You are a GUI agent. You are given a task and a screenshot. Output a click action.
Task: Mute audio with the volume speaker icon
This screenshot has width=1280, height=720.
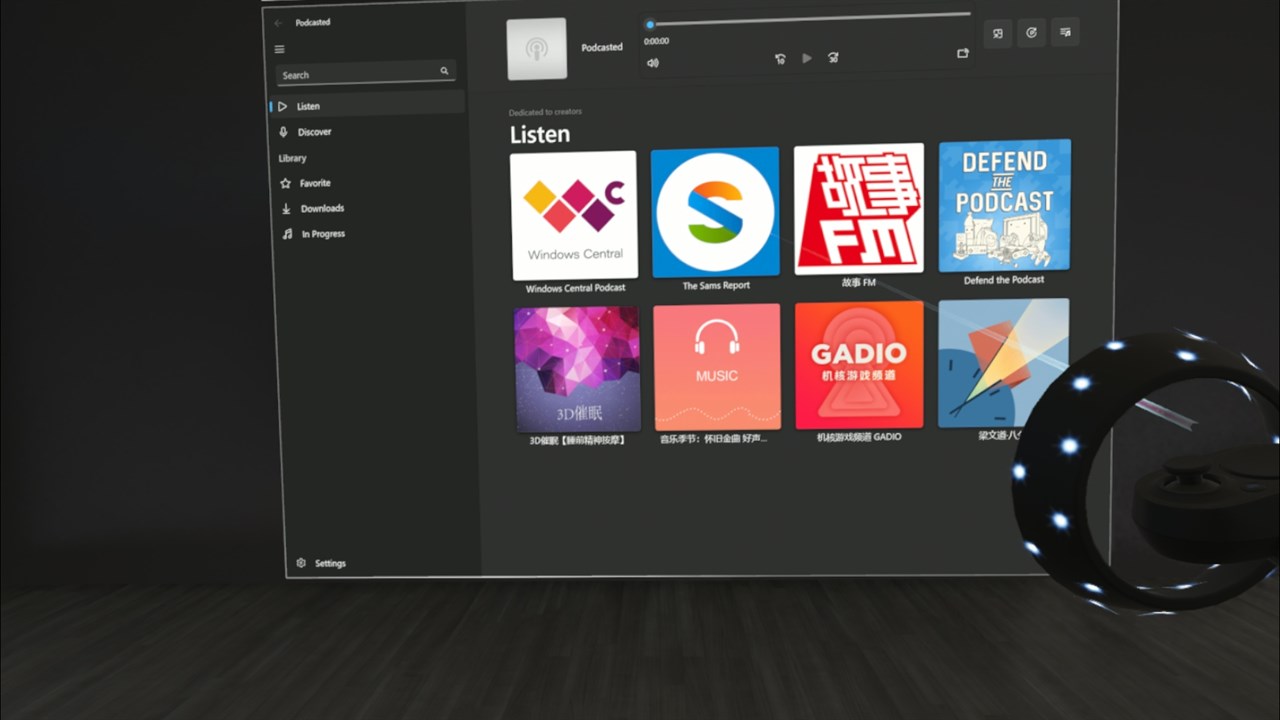pos(652,63)
